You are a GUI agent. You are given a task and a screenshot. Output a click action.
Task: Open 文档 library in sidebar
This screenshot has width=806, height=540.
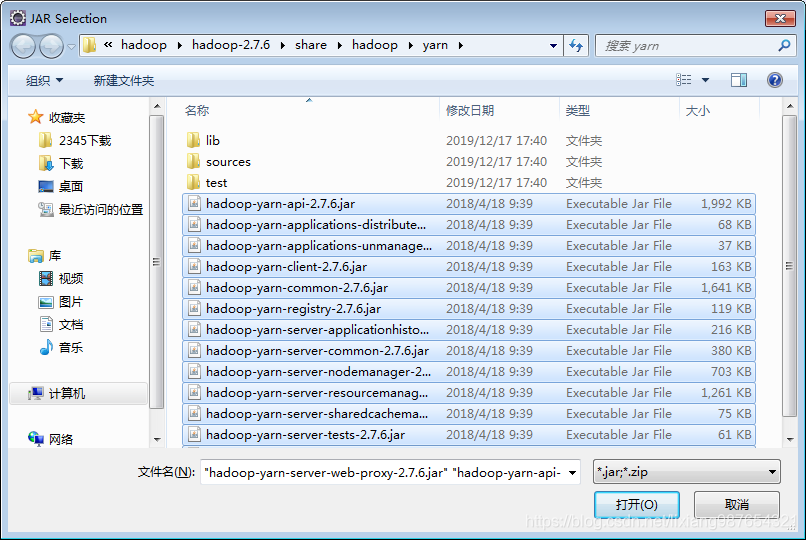click(x=61, y=324)
